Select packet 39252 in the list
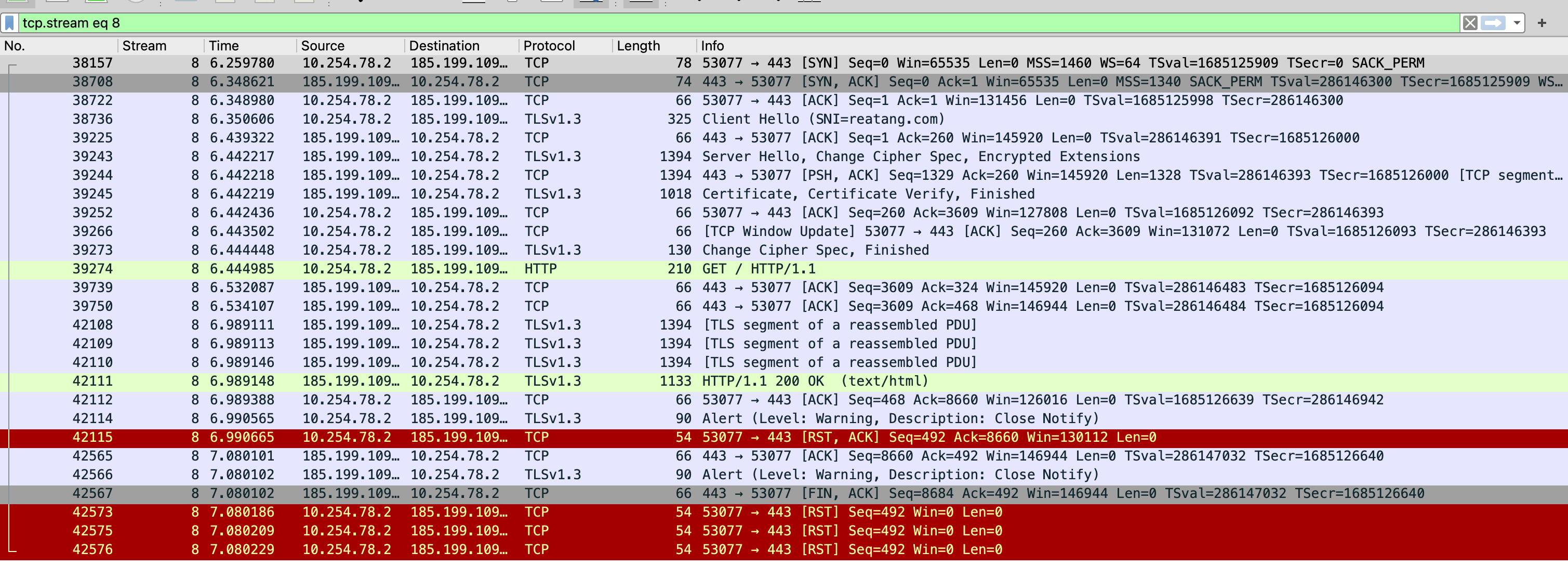 point(784,213)
